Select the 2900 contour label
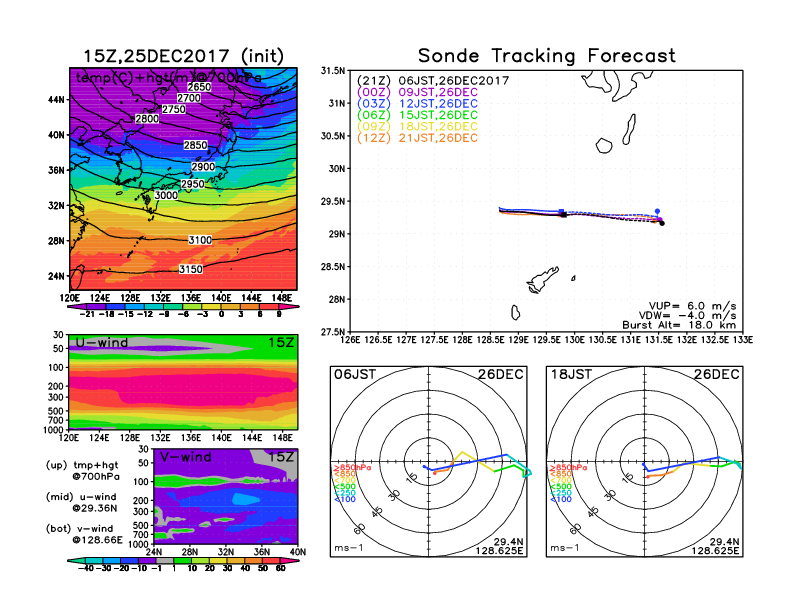Image resolution: width=792 pixels, height=612 pixels. coord(203,167)
